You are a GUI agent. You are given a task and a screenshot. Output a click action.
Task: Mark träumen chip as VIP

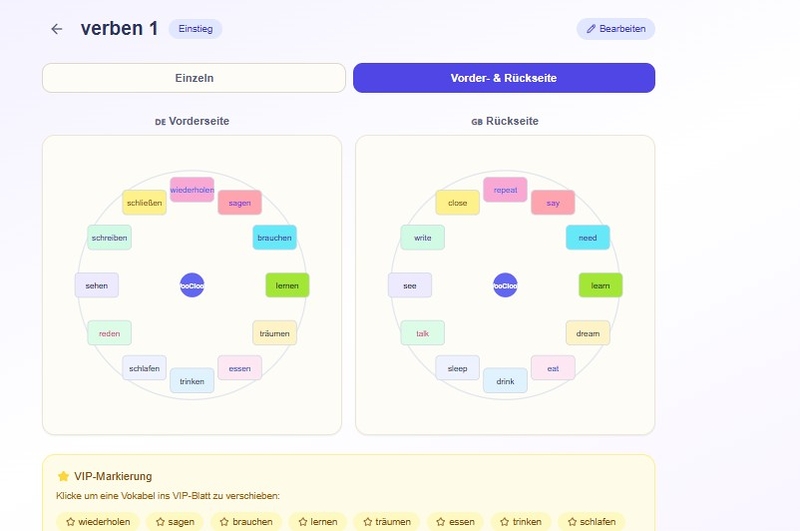387,521
